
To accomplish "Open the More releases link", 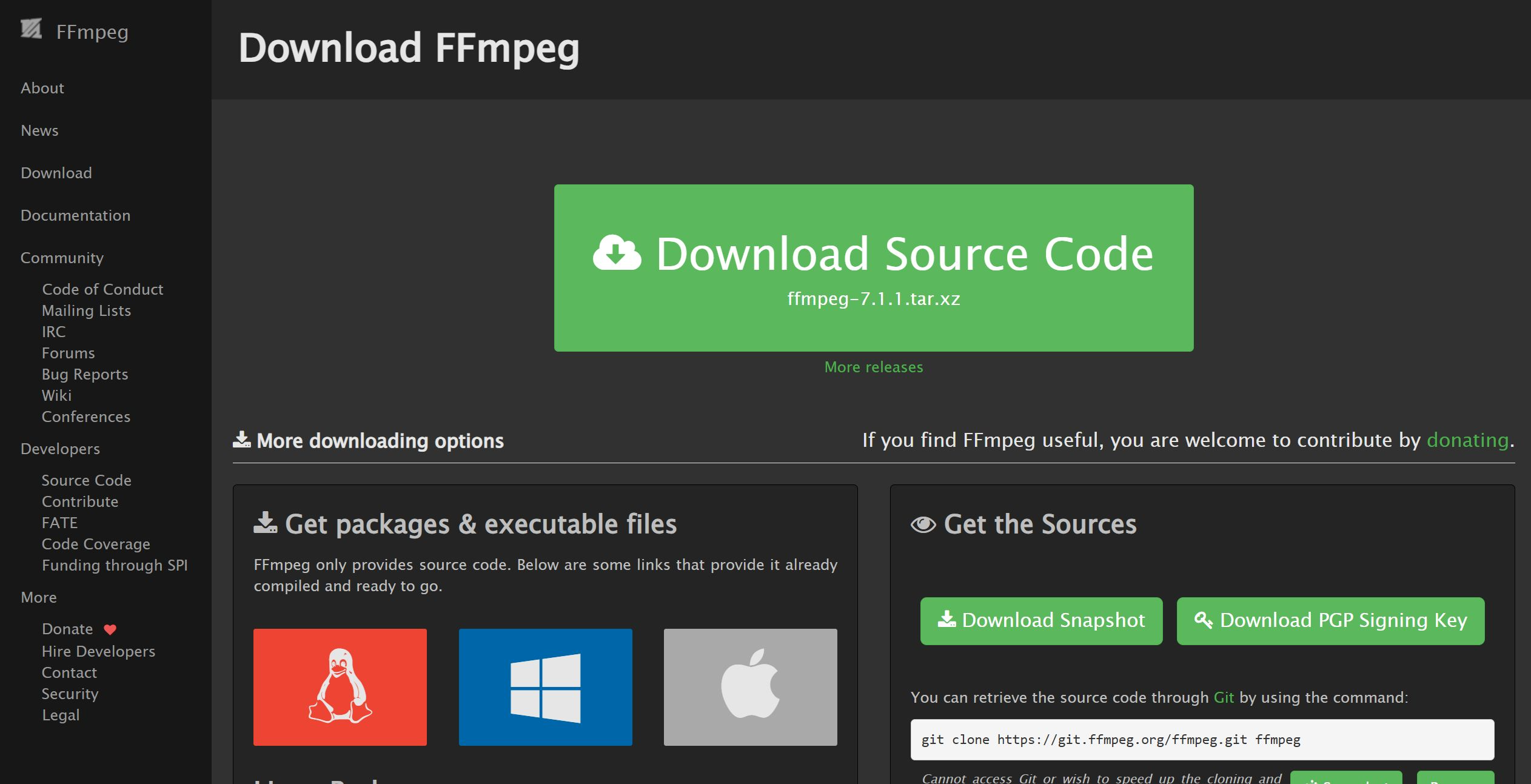I will [x=873, y=367].
